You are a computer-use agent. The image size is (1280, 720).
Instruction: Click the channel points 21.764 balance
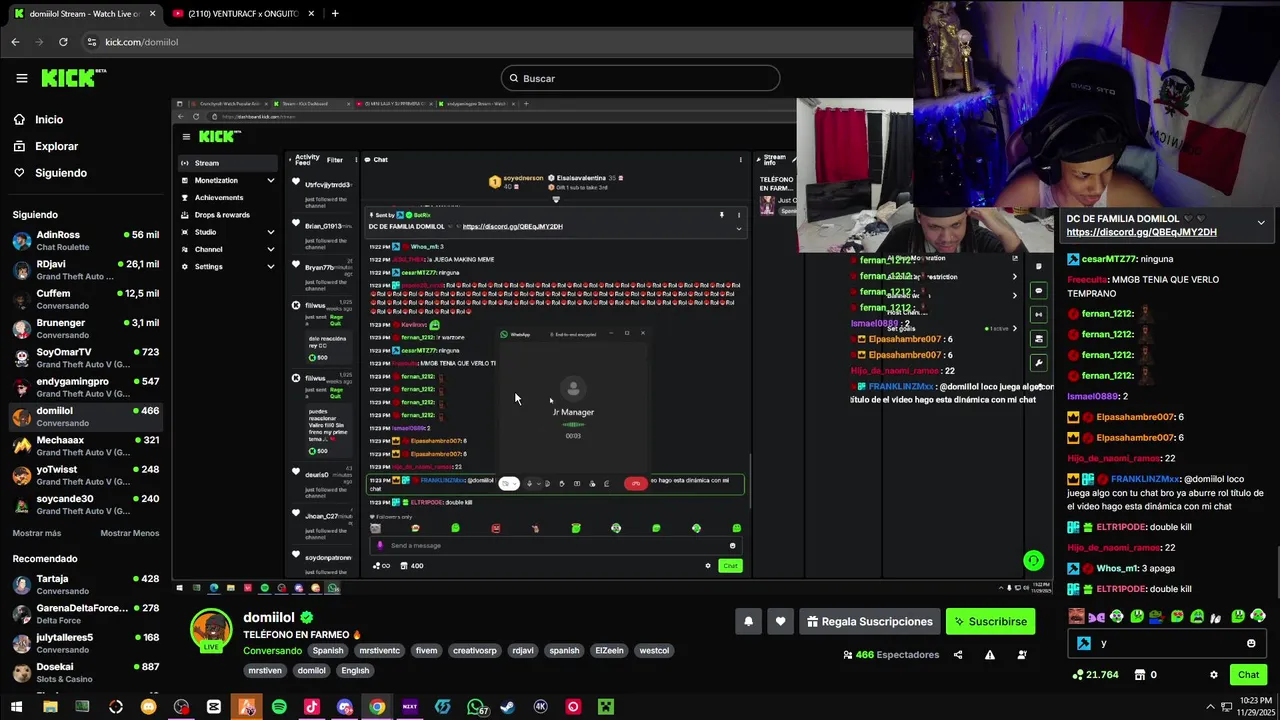pos(1095,675)
